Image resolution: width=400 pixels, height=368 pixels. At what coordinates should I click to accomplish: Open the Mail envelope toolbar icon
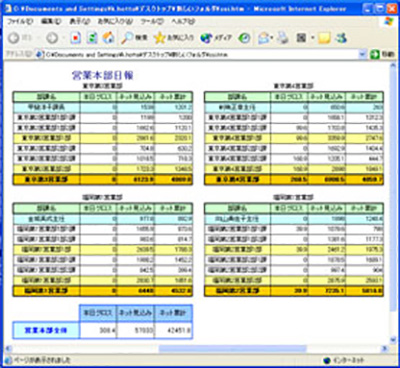pos(264,38)
